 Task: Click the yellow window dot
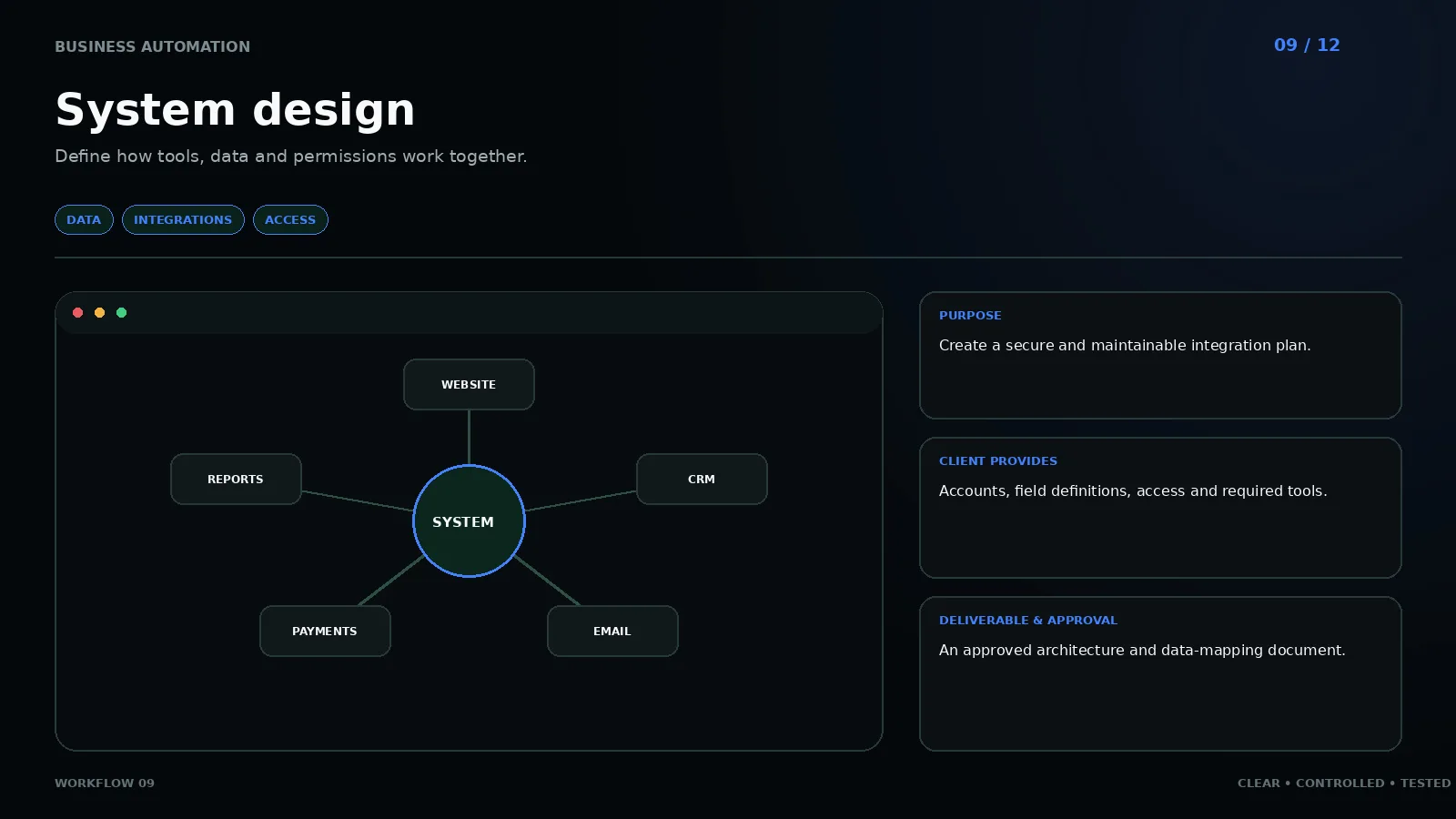coord(100,313)
